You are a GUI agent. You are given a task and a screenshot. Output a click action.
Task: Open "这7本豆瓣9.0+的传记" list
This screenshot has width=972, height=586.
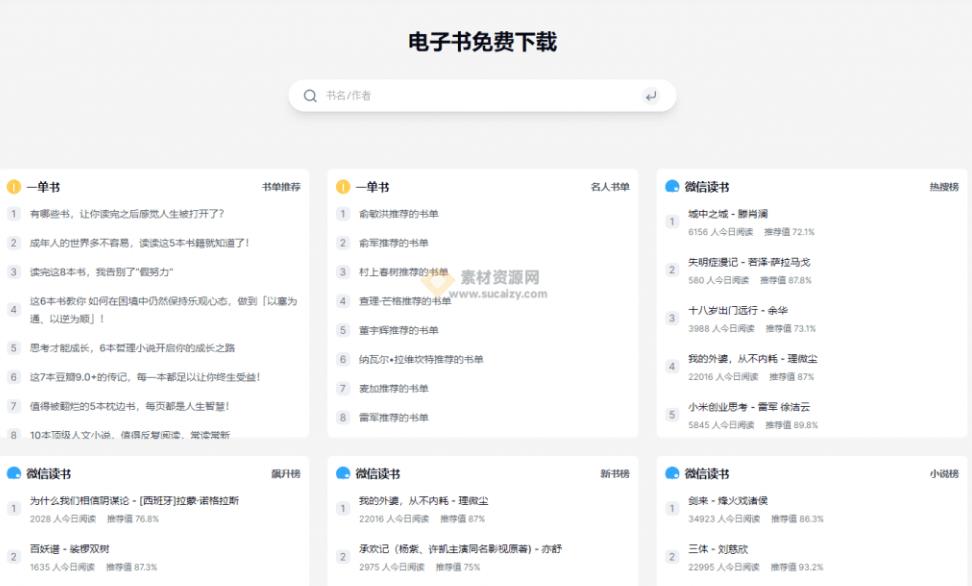click(x=145, y=377)
